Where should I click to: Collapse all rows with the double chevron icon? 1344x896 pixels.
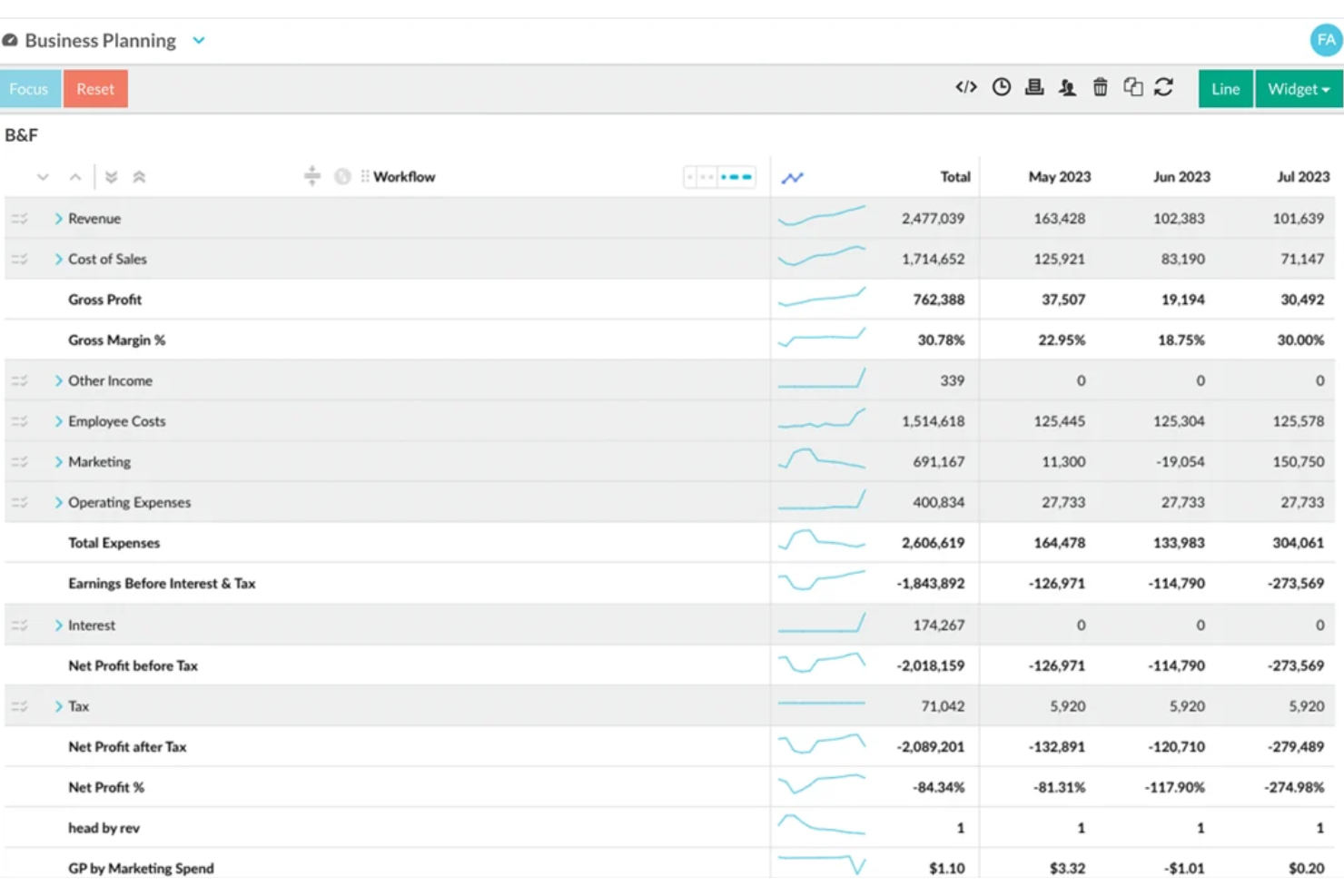pyautogui.click(x=139, y=176)
